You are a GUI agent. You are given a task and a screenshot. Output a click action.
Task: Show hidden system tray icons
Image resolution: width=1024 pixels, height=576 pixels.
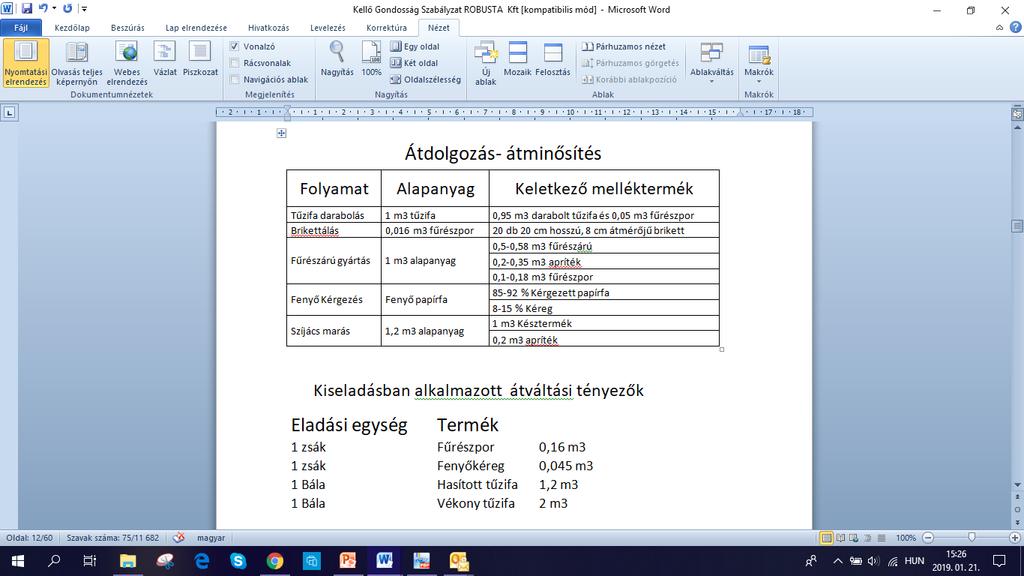[837, 561]
